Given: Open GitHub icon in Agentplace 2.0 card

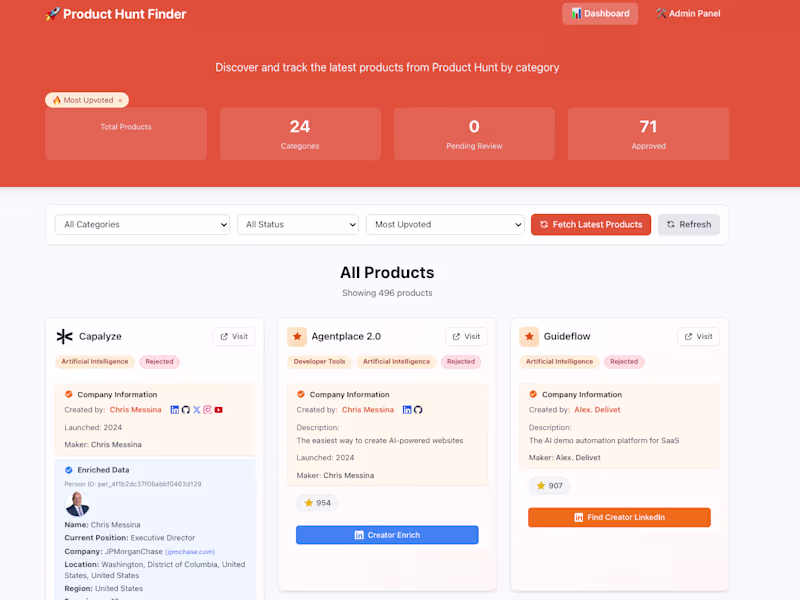Looking at the screenshot, I should 418,410.
